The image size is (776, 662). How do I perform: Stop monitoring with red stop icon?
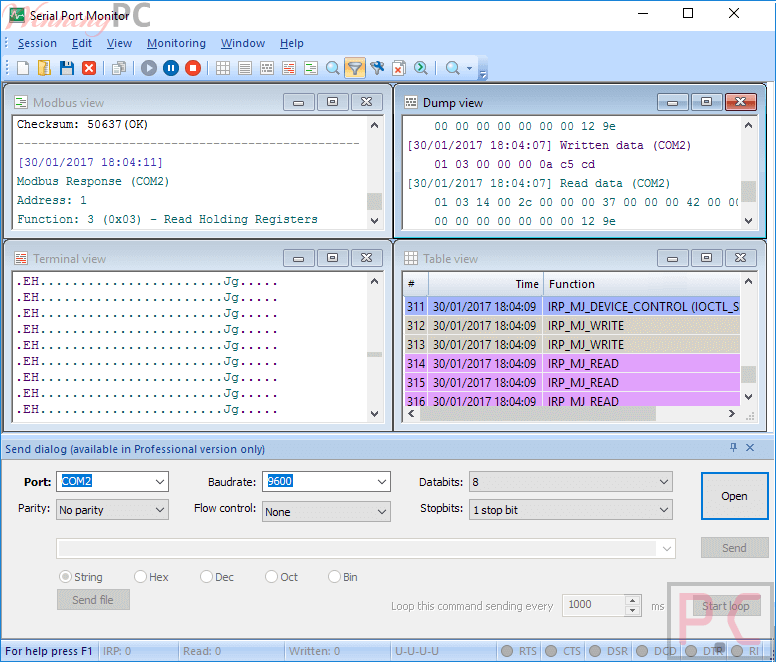pyautogui.click(x=193, y=68)
